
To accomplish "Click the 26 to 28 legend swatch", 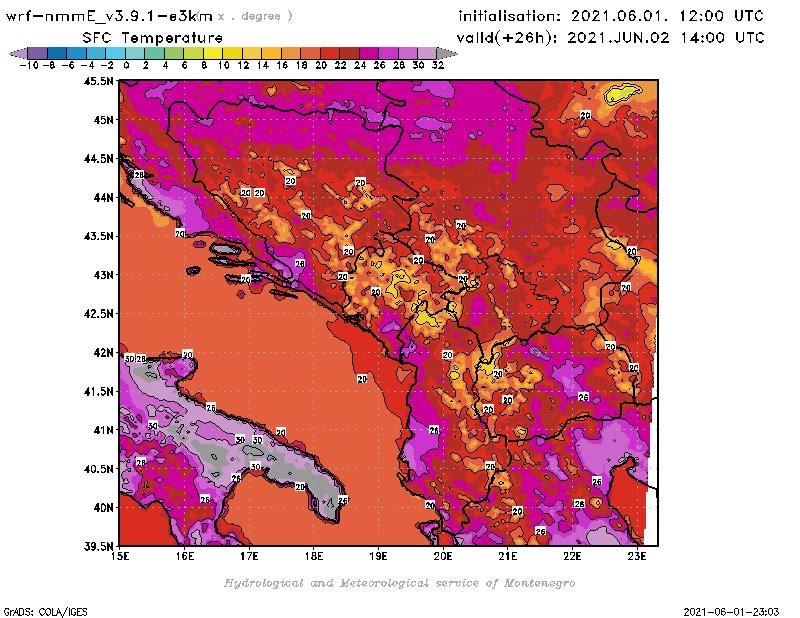I will [388, 53].
